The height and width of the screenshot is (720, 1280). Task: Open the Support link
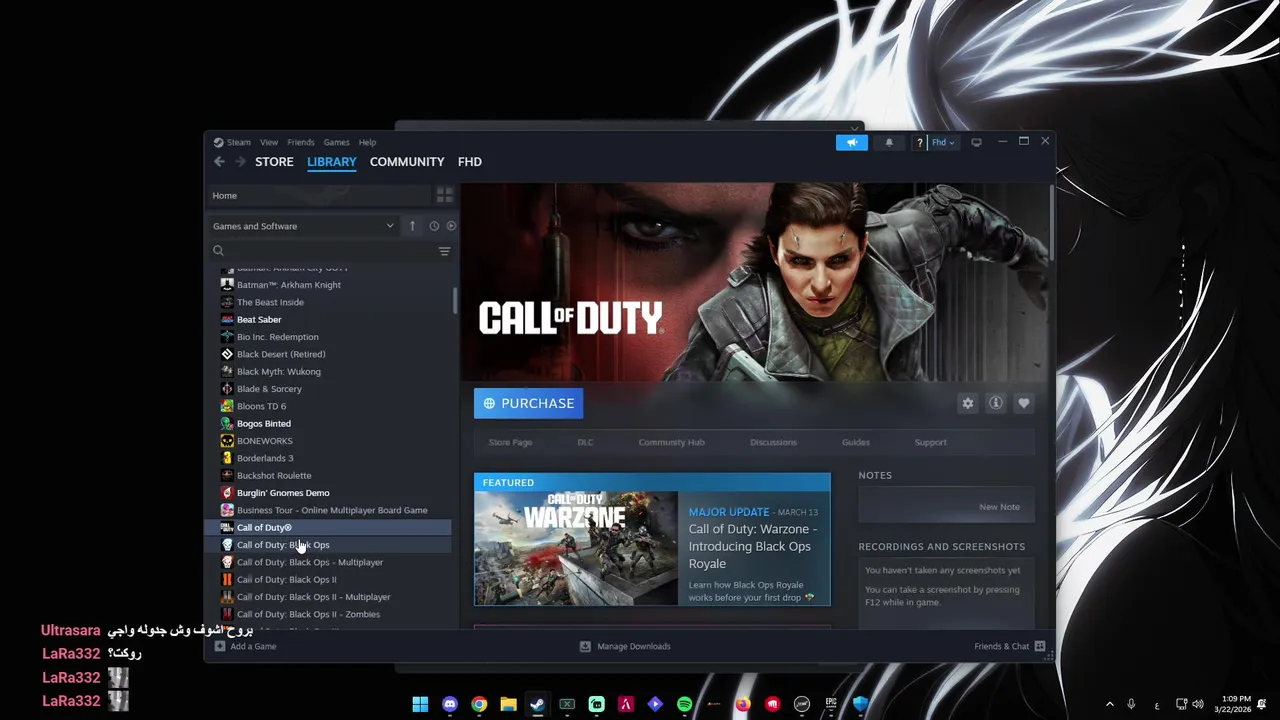[930, 442]
